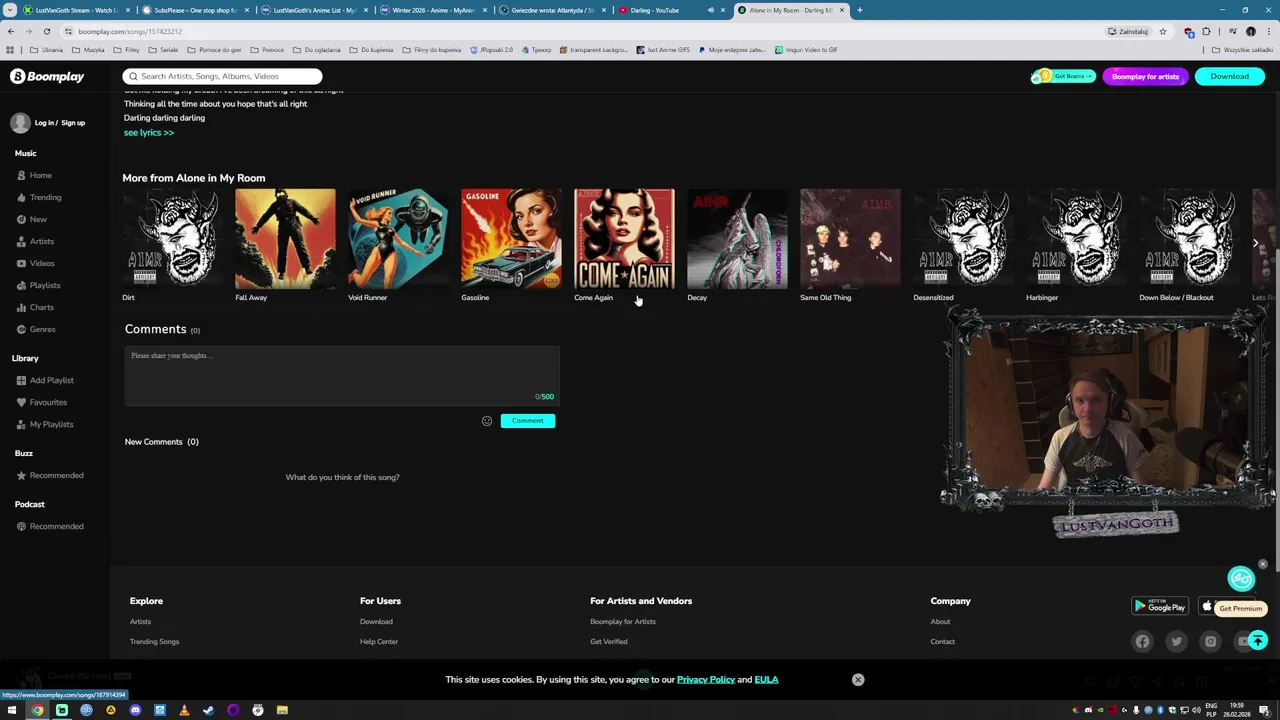Screen dimensions: 1280x720
Task: Open Chrome from the taskbar
Action: [x=37, y=710]
